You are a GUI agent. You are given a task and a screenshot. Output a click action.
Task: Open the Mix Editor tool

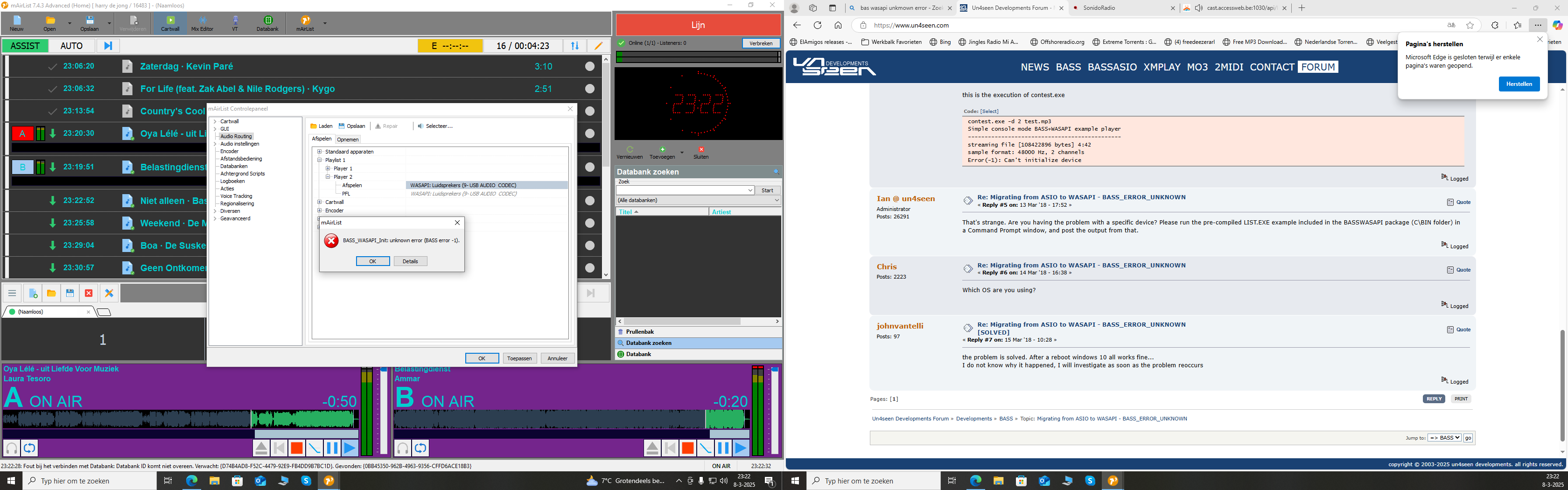pyautogui.click(x=202, y=24)
